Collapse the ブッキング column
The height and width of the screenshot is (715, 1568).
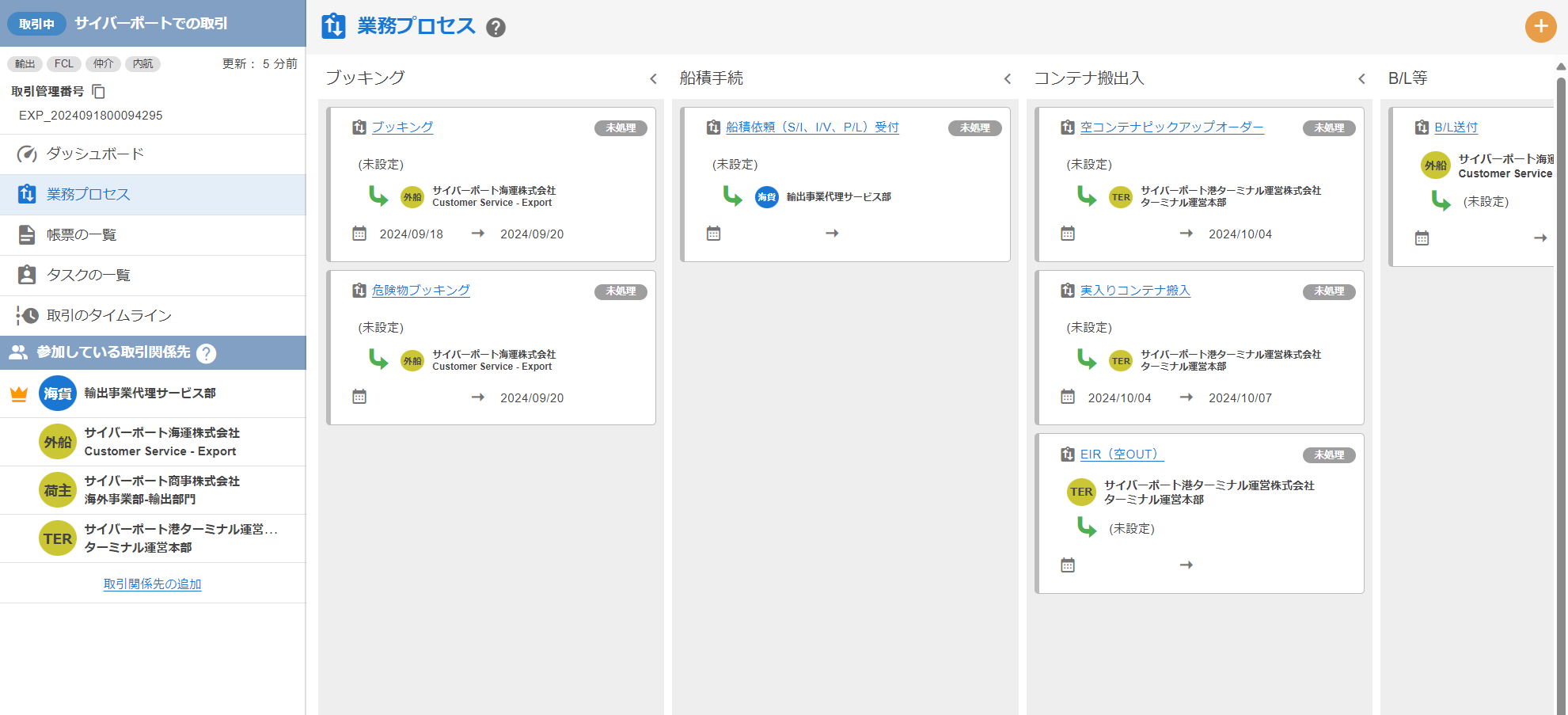pos(653,78)
